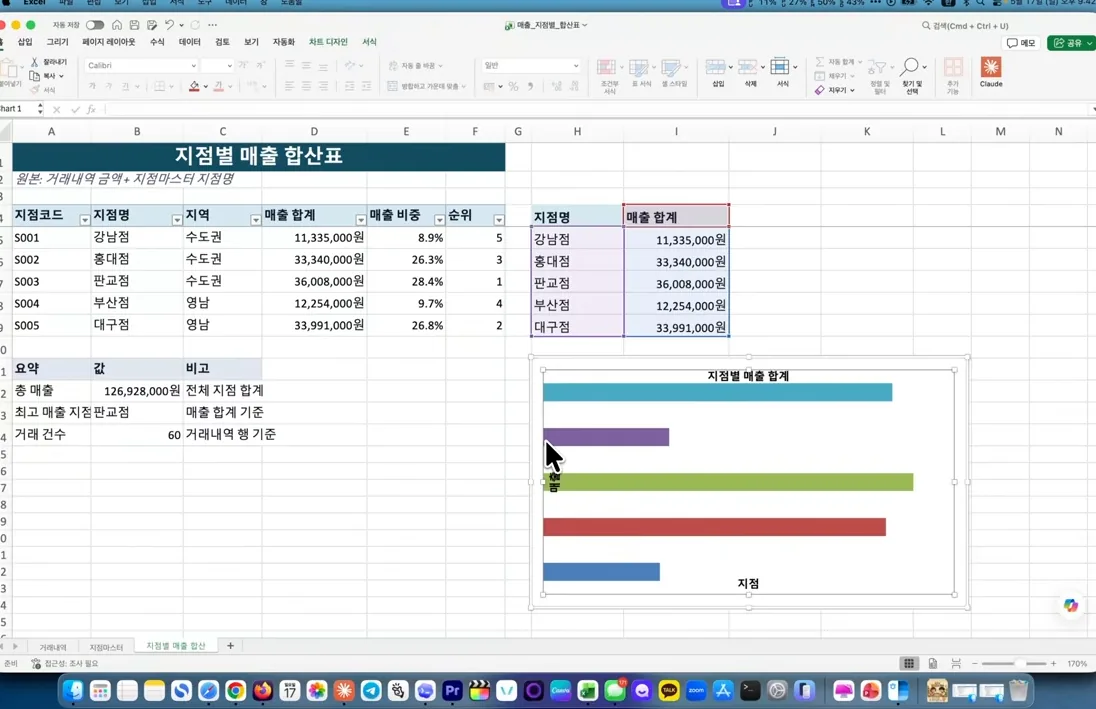
Task: Open 표 서식 table format gallery
Action: [638, 68]
